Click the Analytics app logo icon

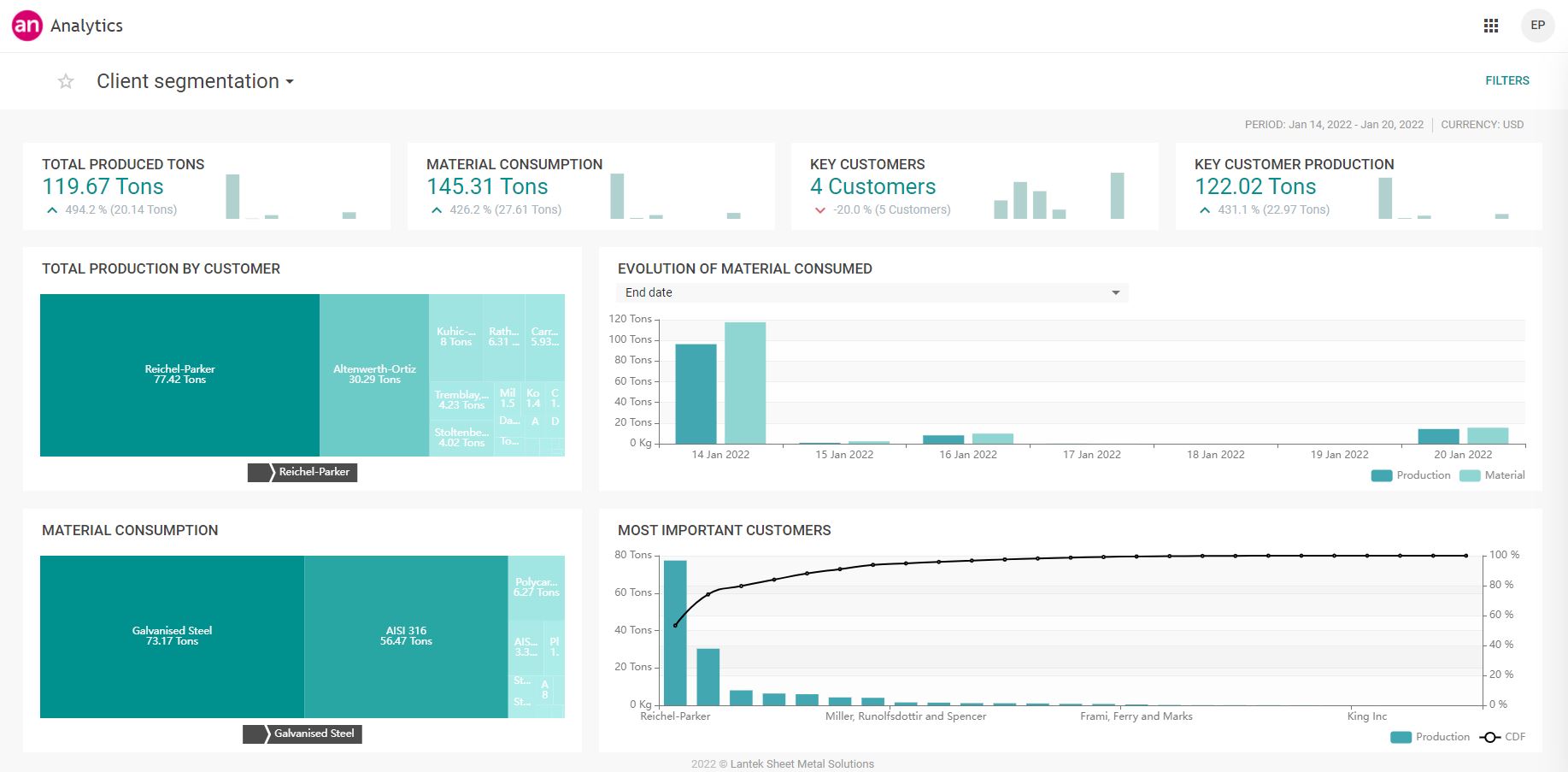tap(26, 26)
